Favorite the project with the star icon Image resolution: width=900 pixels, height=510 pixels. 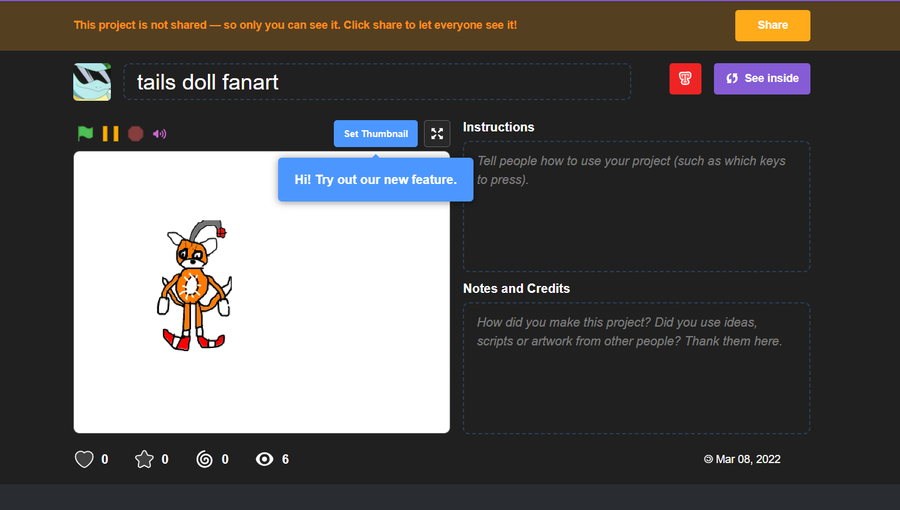coord(144,459)
